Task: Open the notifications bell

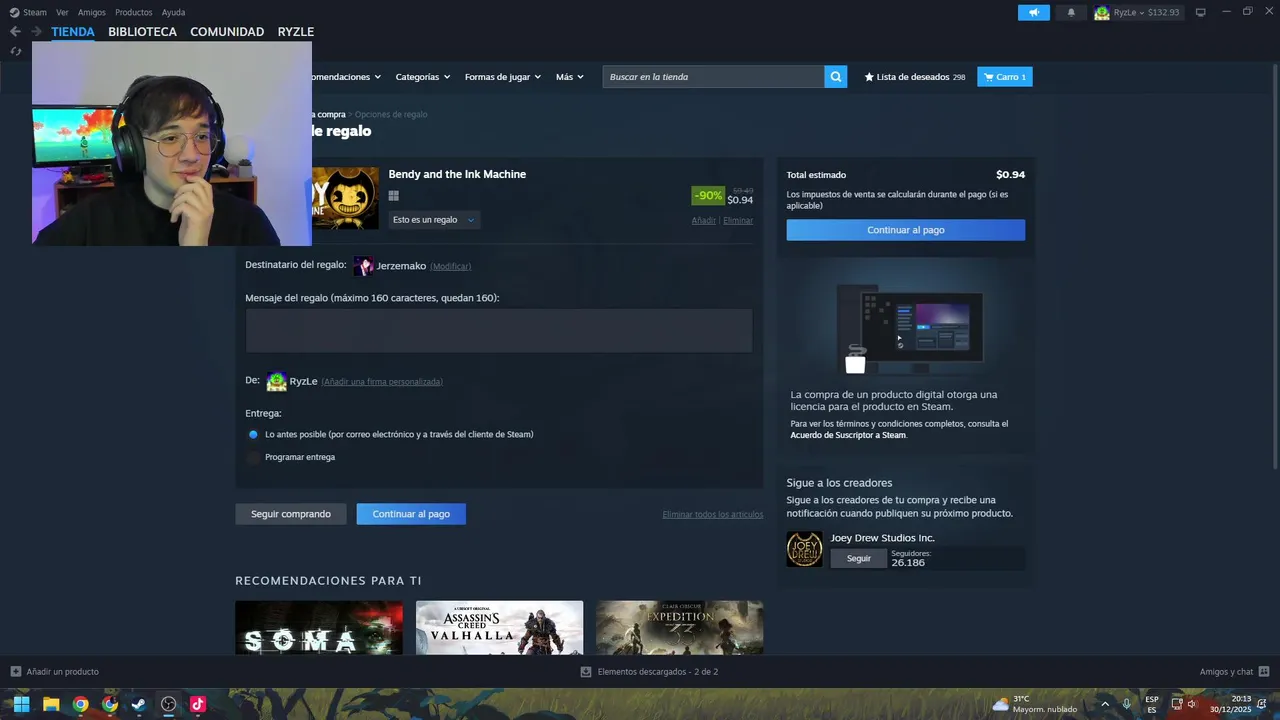Action: [x=1071, y=12]
